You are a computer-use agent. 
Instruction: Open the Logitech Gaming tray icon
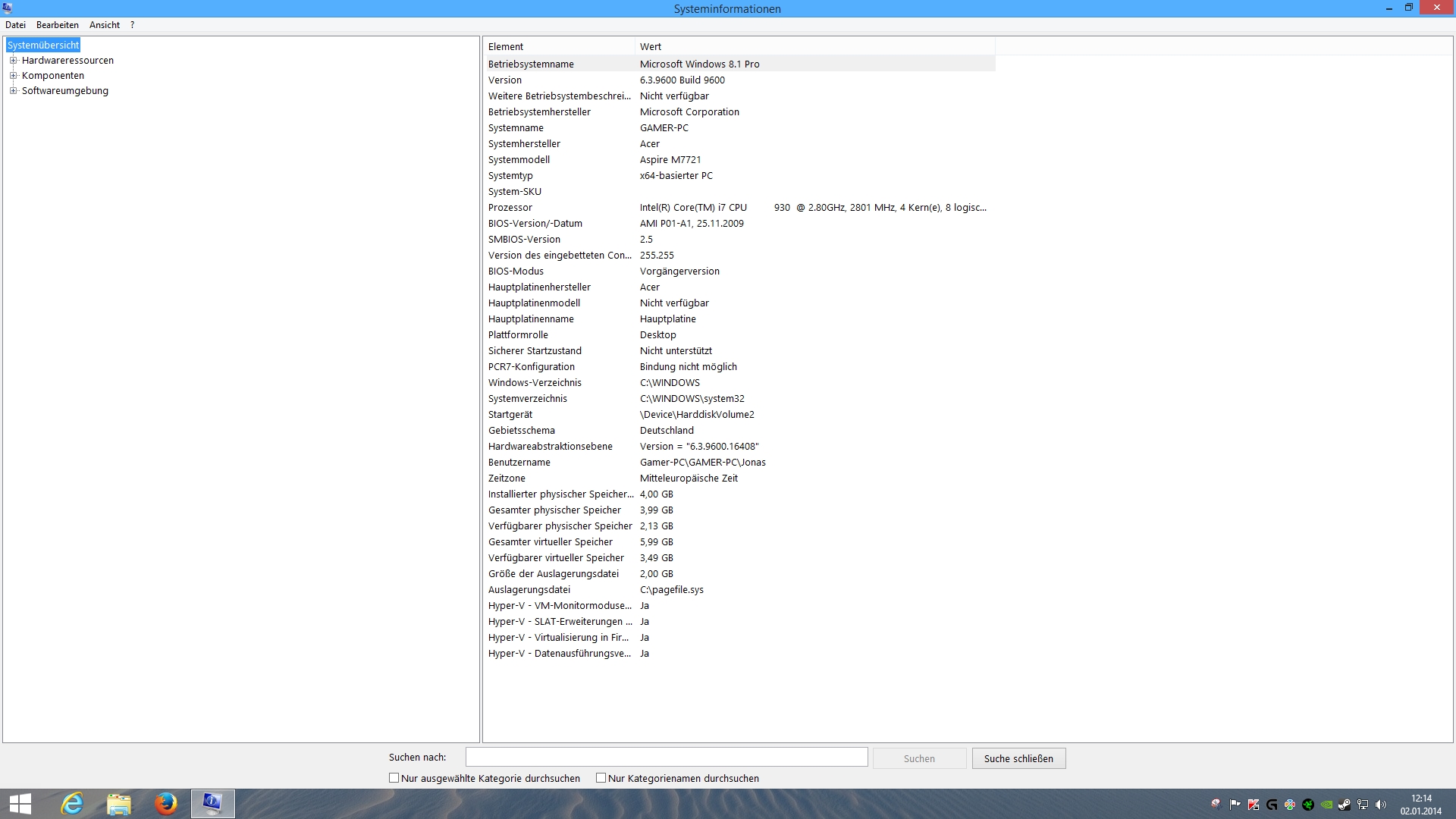coord(1272,805)
